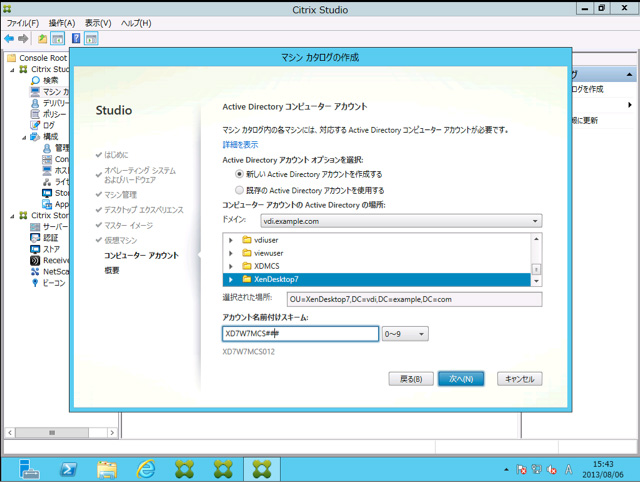Select the Receiver for Web node icon
The image size is (640, 482).
[36, 260]
